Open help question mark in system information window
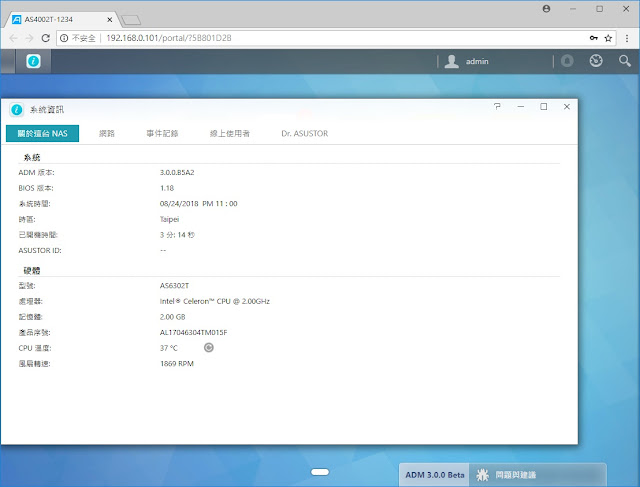This screenshot has height=487, width=640. tap(497, 107)
